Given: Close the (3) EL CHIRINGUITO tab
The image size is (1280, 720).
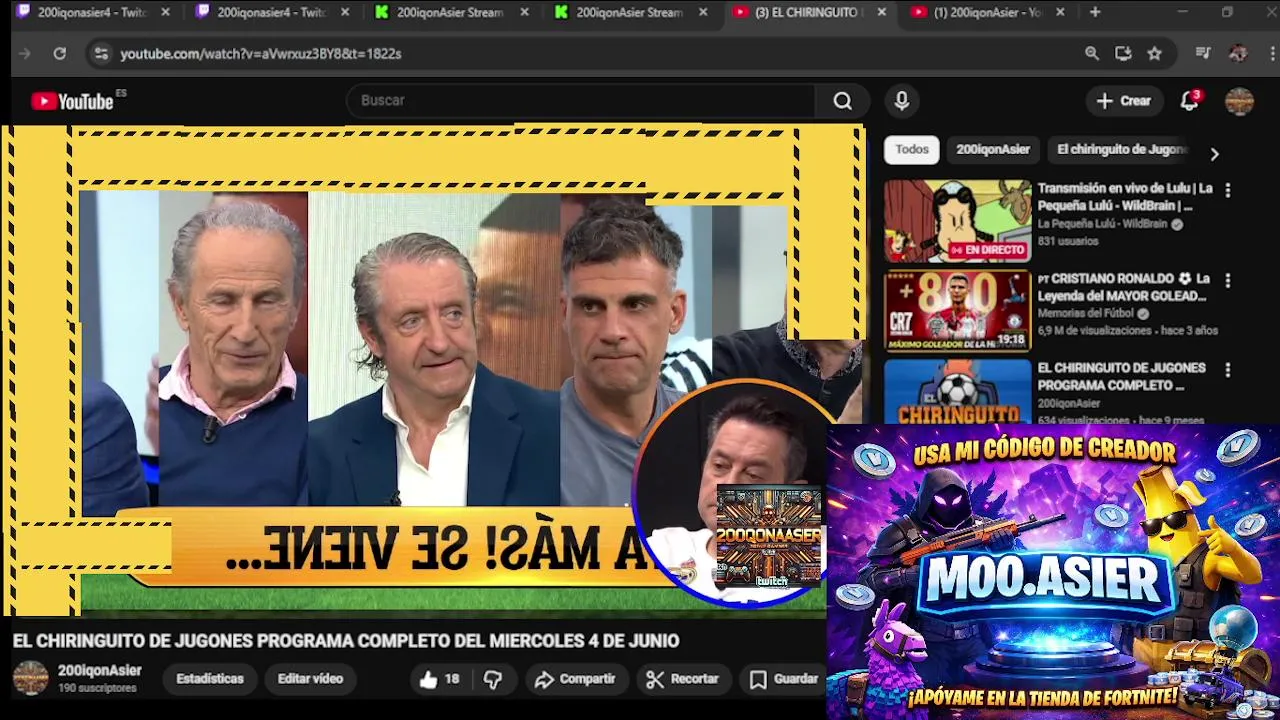Looking at the screenshot, I should (881, 12).
